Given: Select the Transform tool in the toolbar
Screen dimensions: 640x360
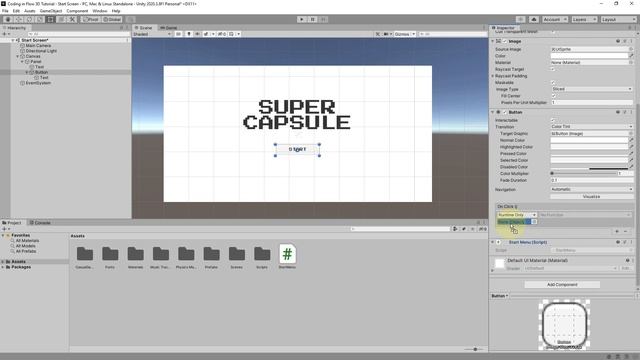Looking at the screenshot, I should tap(61, 19).
